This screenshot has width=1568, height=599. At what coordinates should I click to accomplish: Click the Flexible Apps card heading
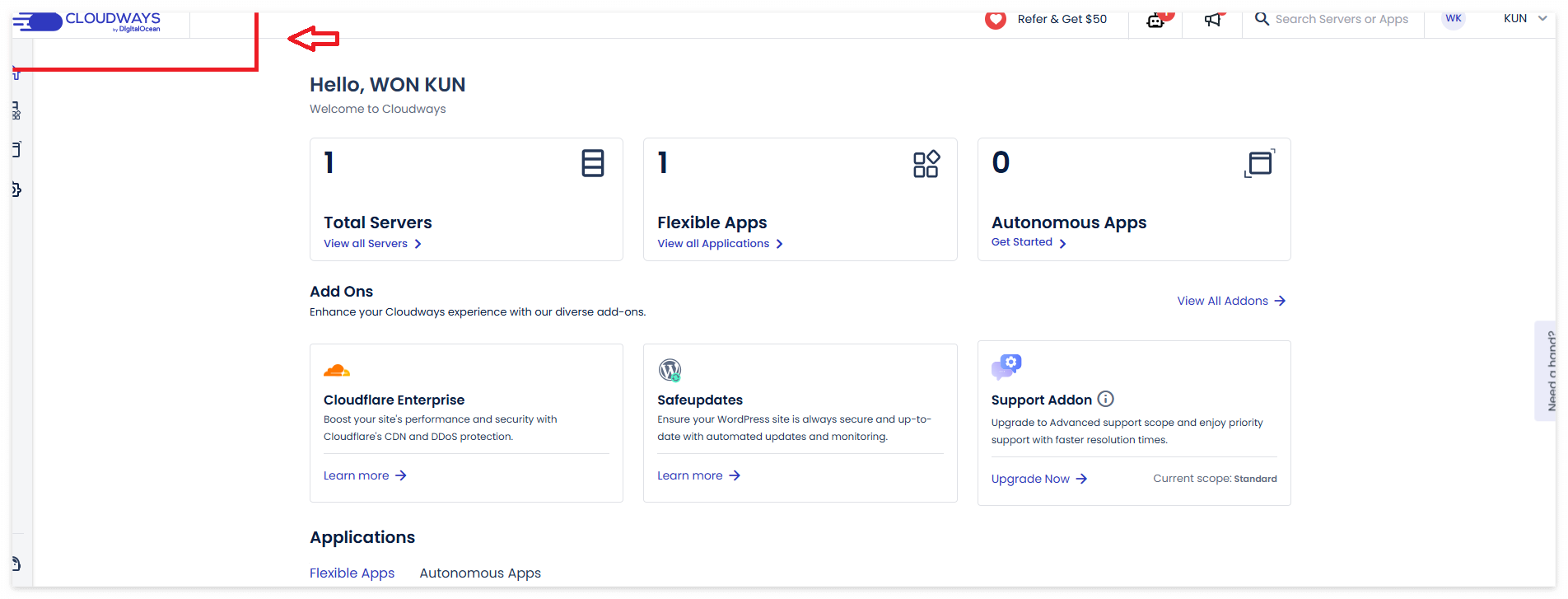pos(712,222)
